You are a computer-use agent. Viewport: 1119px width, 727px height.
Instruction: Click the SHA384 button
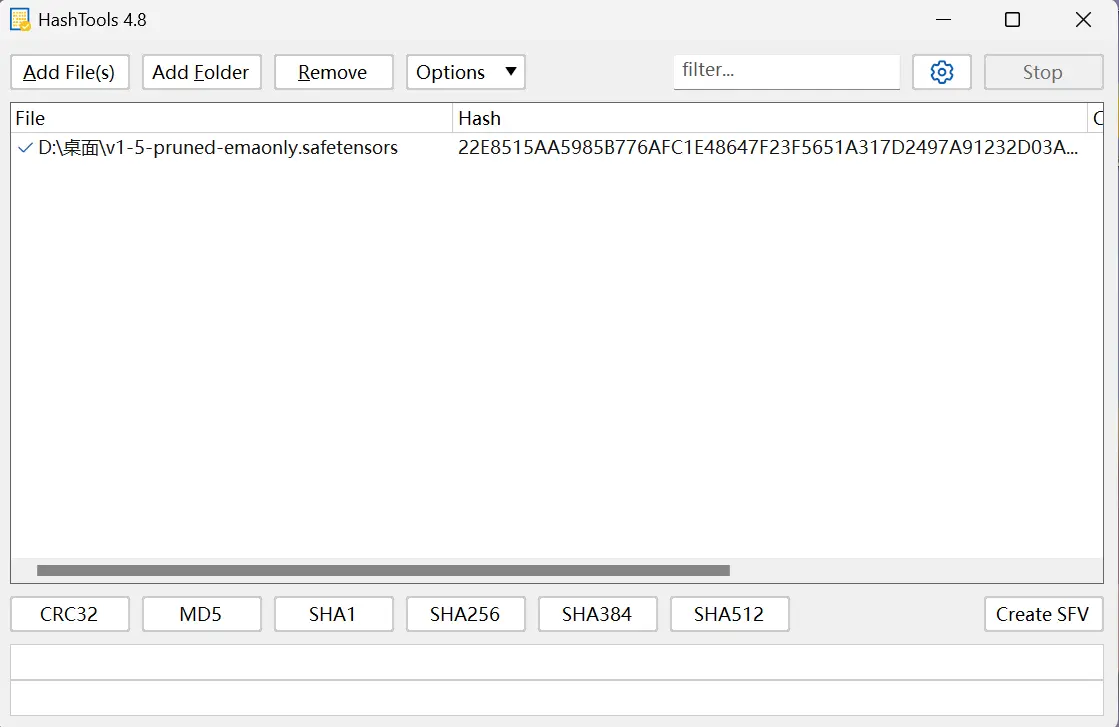[x=597, y=614]
